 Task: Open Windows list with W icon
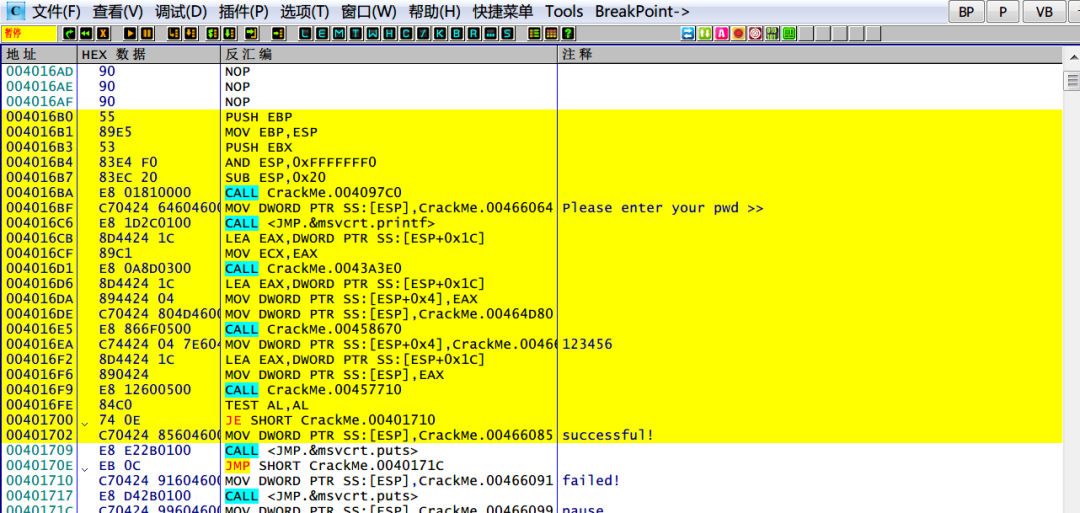[373, 33]
